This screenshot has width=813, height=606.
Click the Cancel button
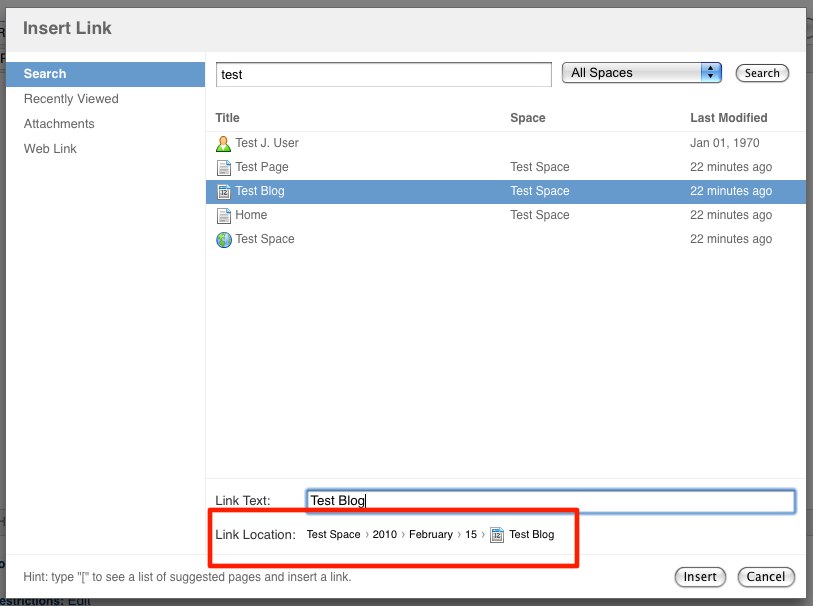pos(765,576)
